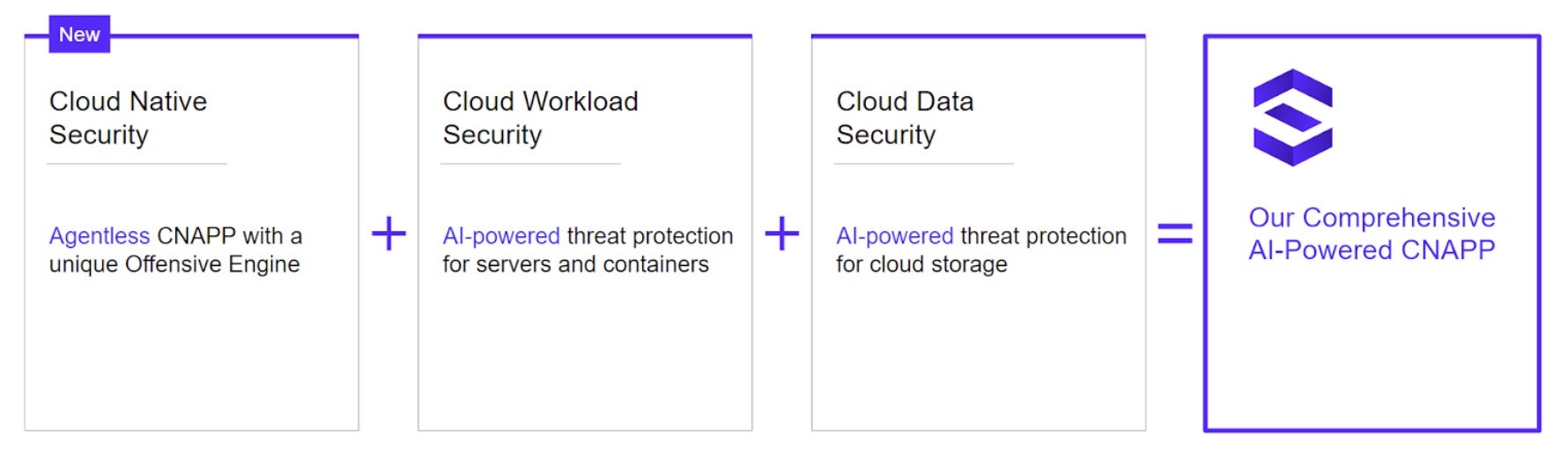Select the Cloud Data Security heading
This screenshot has width=1568, height=460.
[905, 118]
